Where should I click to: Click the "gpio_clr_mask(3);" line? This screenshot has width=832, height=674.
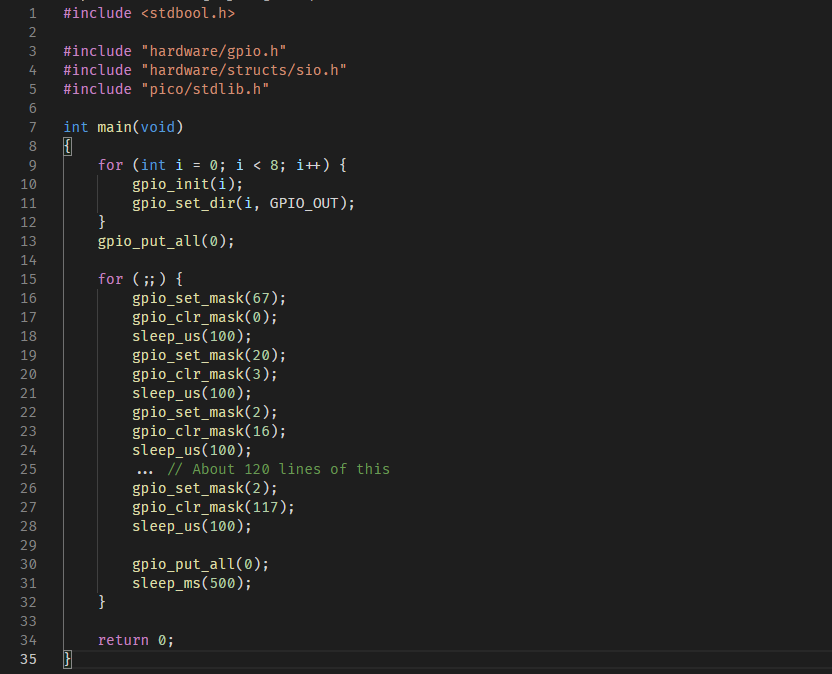pos(205,375)
